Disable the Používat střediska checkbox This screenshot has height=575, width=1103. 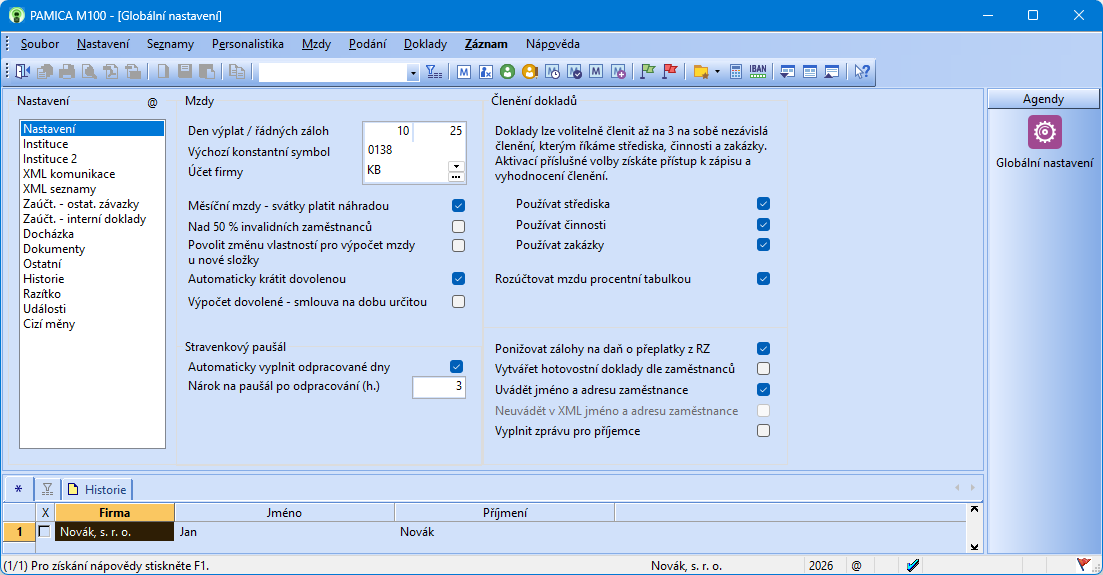point(764,204)
